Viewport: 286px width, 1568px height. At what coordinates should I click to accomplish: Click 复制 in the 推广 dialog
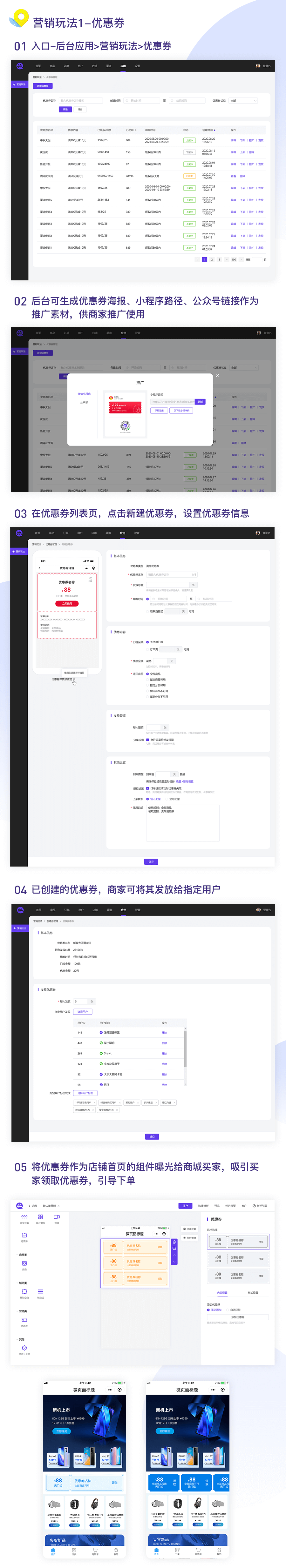(x=200, y=402)
